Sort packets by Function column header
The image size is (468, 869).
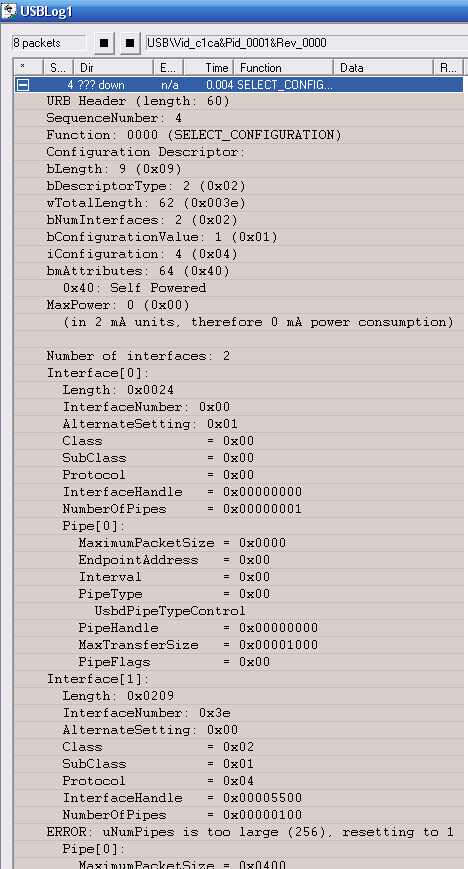[x=283, y=68]
